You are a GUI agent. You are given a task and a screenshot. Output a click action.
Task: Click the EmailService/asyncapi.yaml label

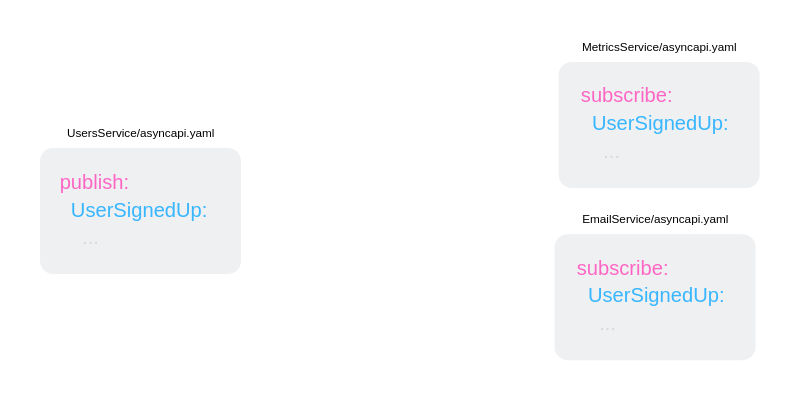[655, 219]
